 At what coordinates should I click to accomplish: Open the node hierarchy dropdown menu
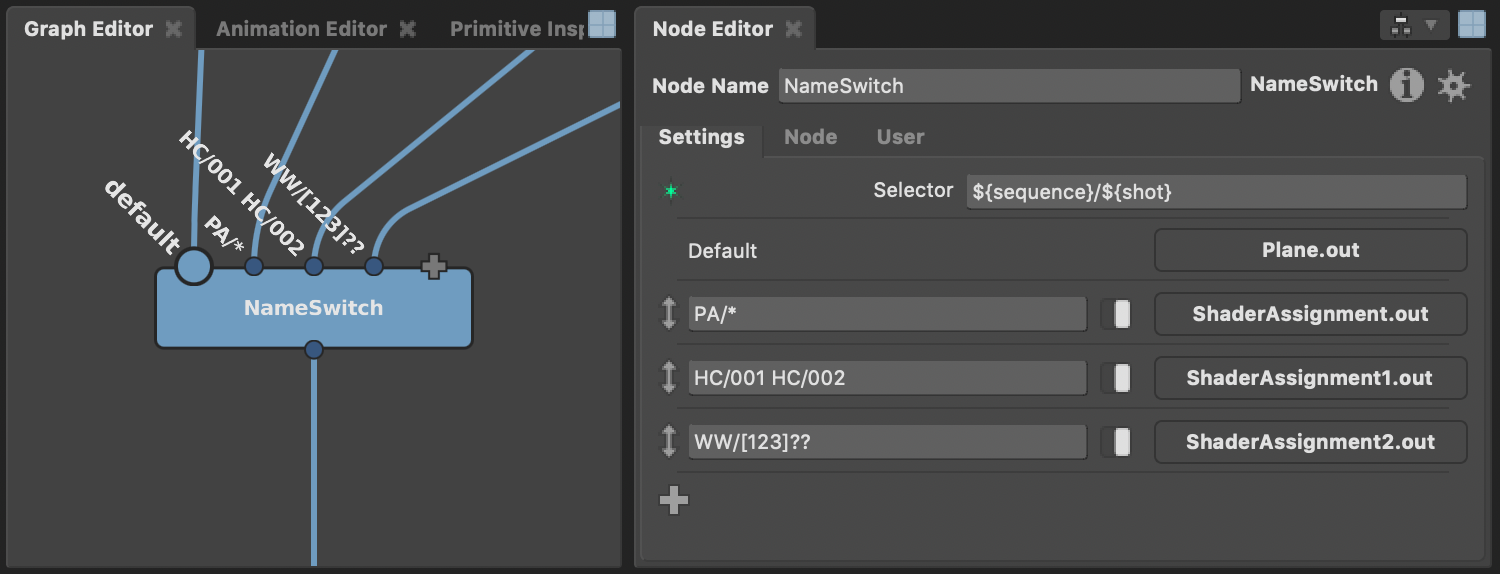coord(1414,25)
